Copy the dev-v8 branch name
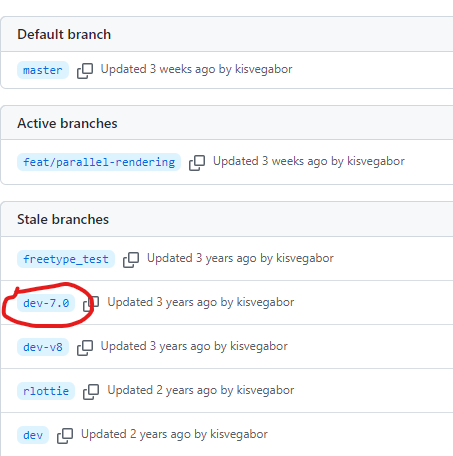The height and width of the screenshot is (456, 453). 85,347
